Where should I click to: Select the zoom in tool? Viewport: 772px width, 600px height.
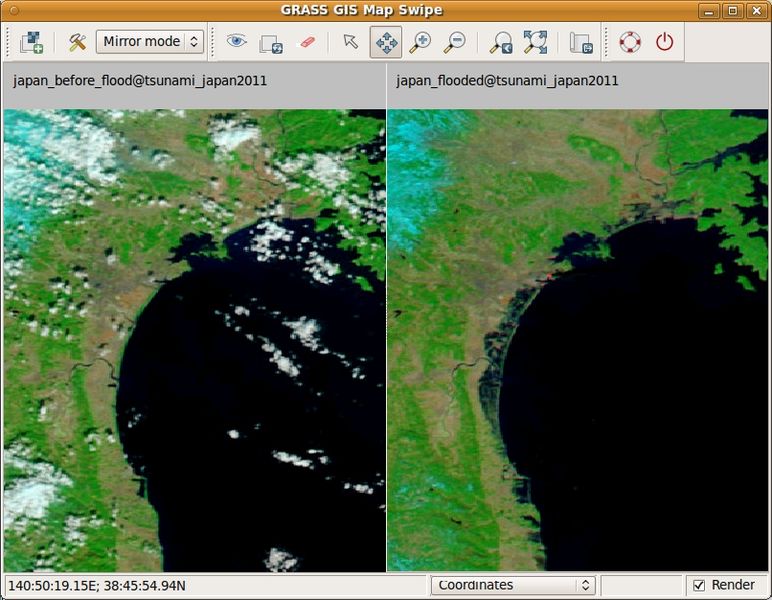click(420, 42)
